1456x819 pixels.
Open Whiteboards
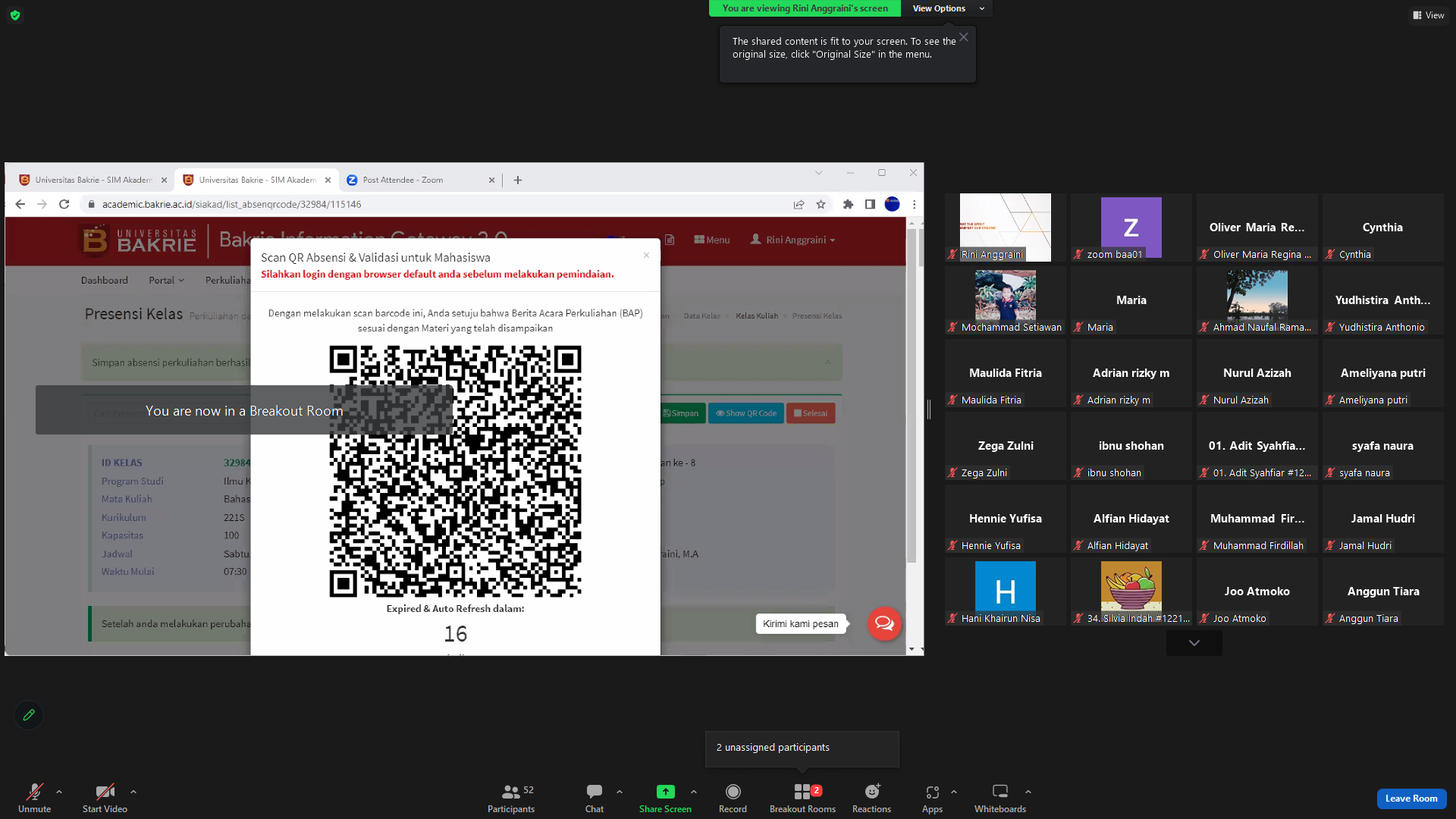(1000, 798)
